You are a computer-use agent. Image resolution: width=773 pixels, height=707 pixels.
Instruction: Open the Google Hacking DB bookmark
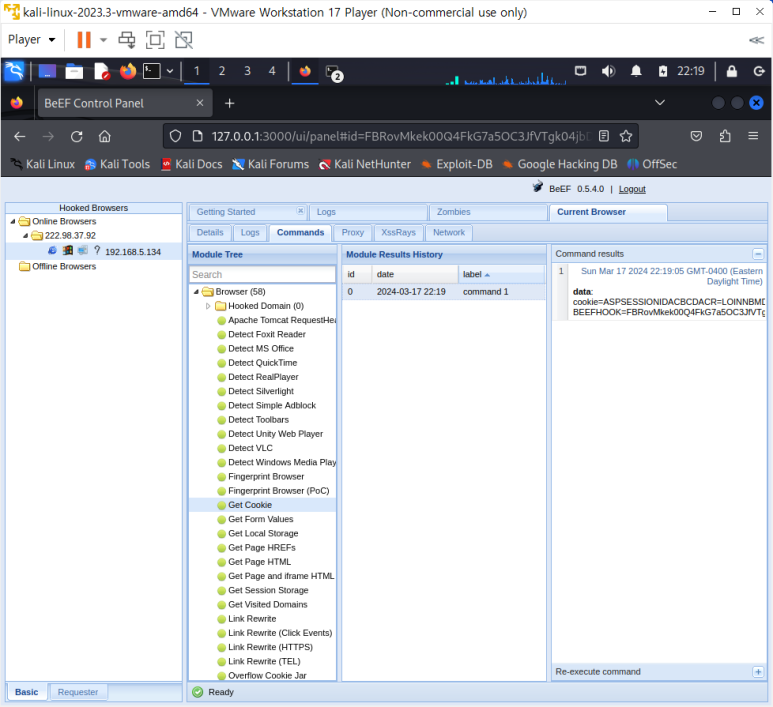coord(560,164)
